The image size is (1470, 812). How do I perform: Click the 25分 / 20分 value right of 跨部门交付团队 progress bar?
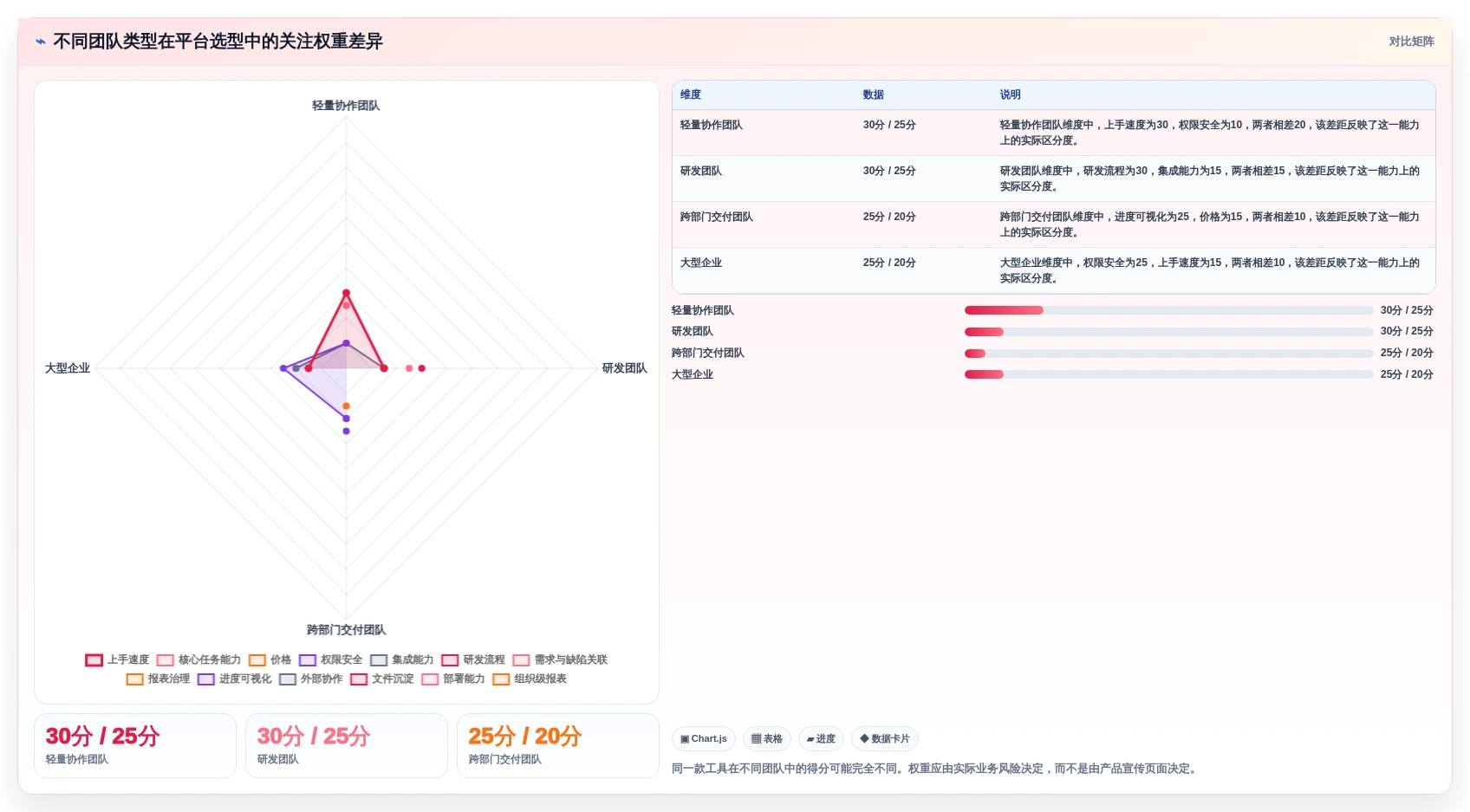tap(1407, 353)
